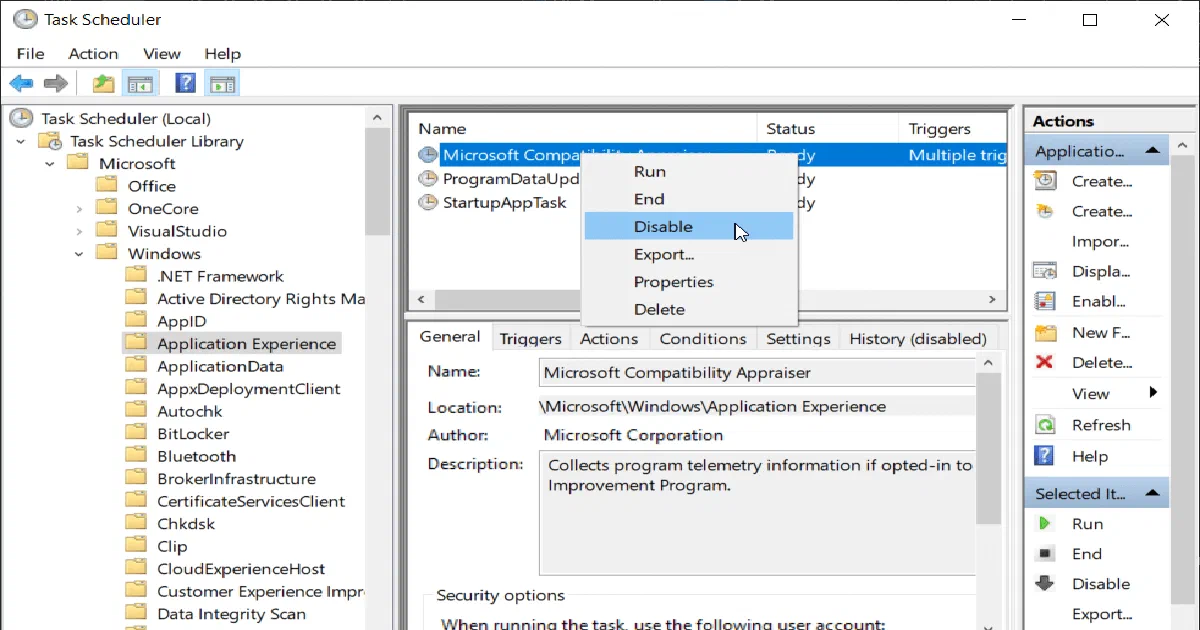The width and height of the screenshot is (1200, 630).
Task: Click the green Run arrow icon
Action: [x=1045, y=523]
